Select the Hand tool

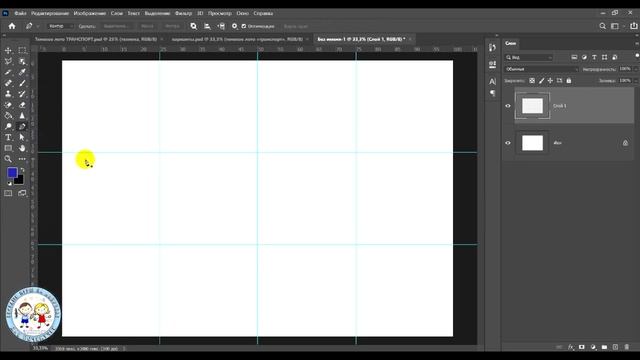click(x=22, y=148)
